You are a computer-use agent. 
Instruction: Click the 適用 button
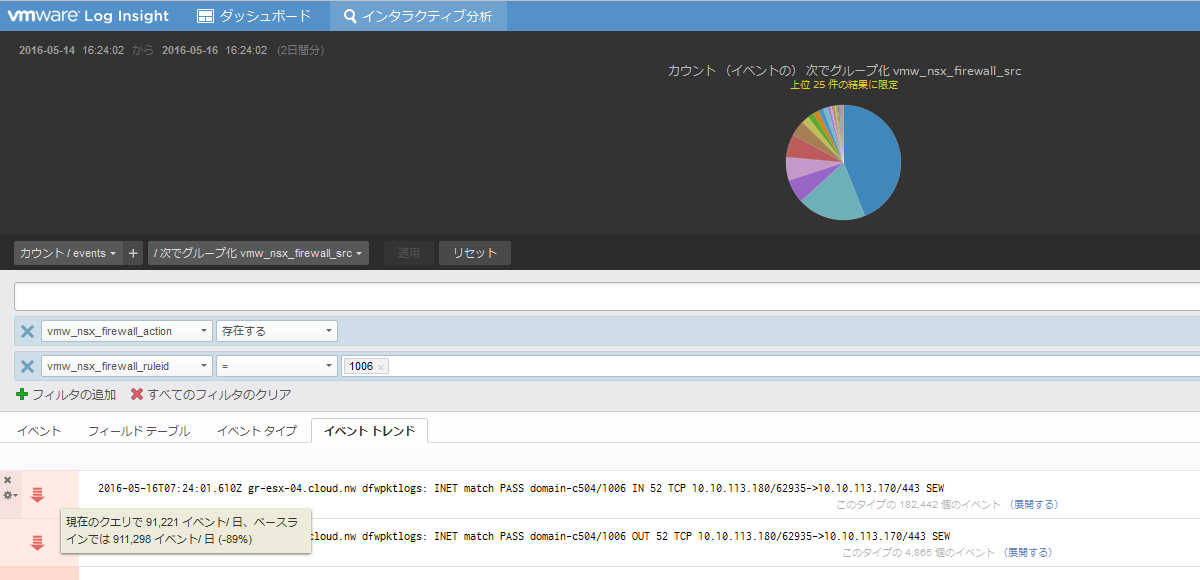[x=409, y=253]
